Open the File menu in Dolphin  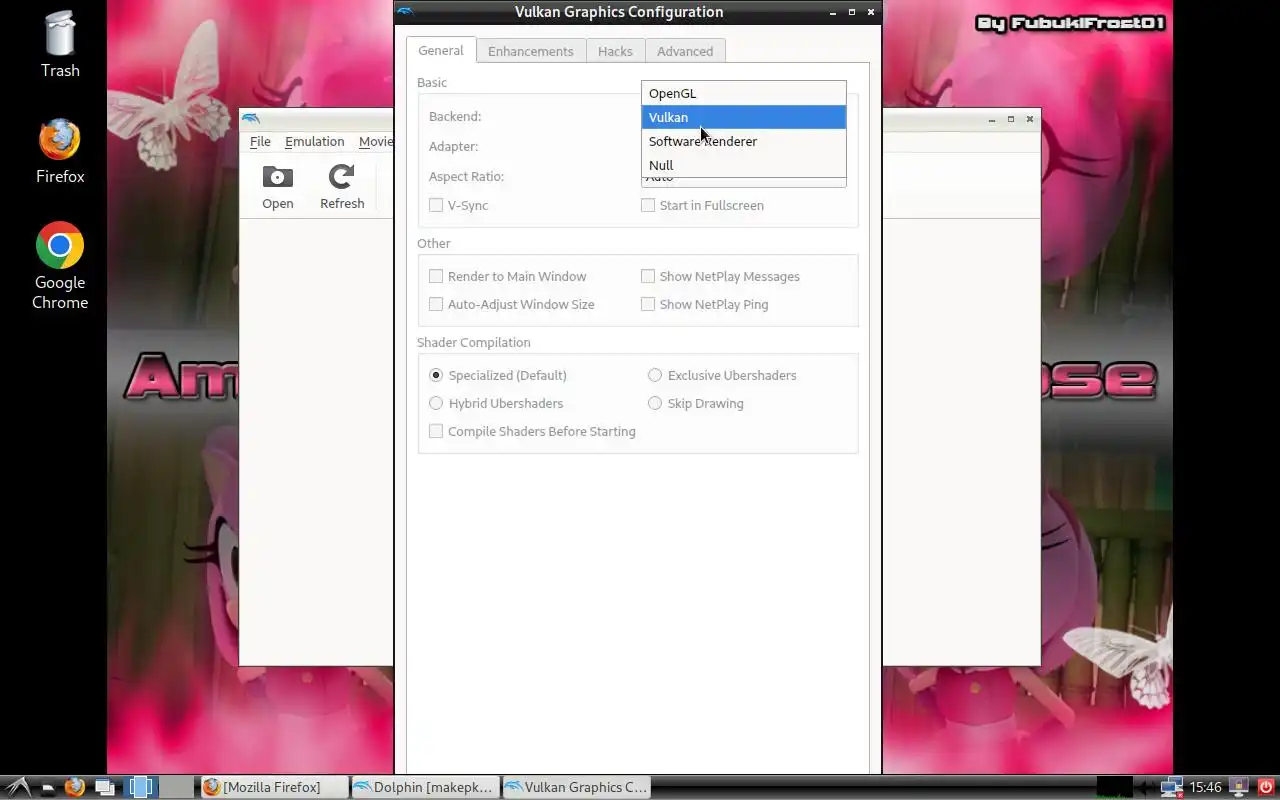tap(260, 141)
